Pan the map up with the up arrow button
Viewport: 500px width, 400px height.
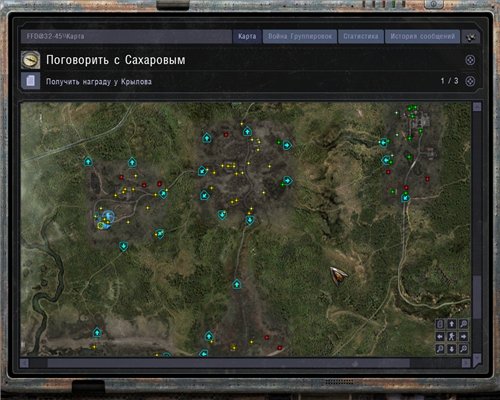(x=451, y=324)
